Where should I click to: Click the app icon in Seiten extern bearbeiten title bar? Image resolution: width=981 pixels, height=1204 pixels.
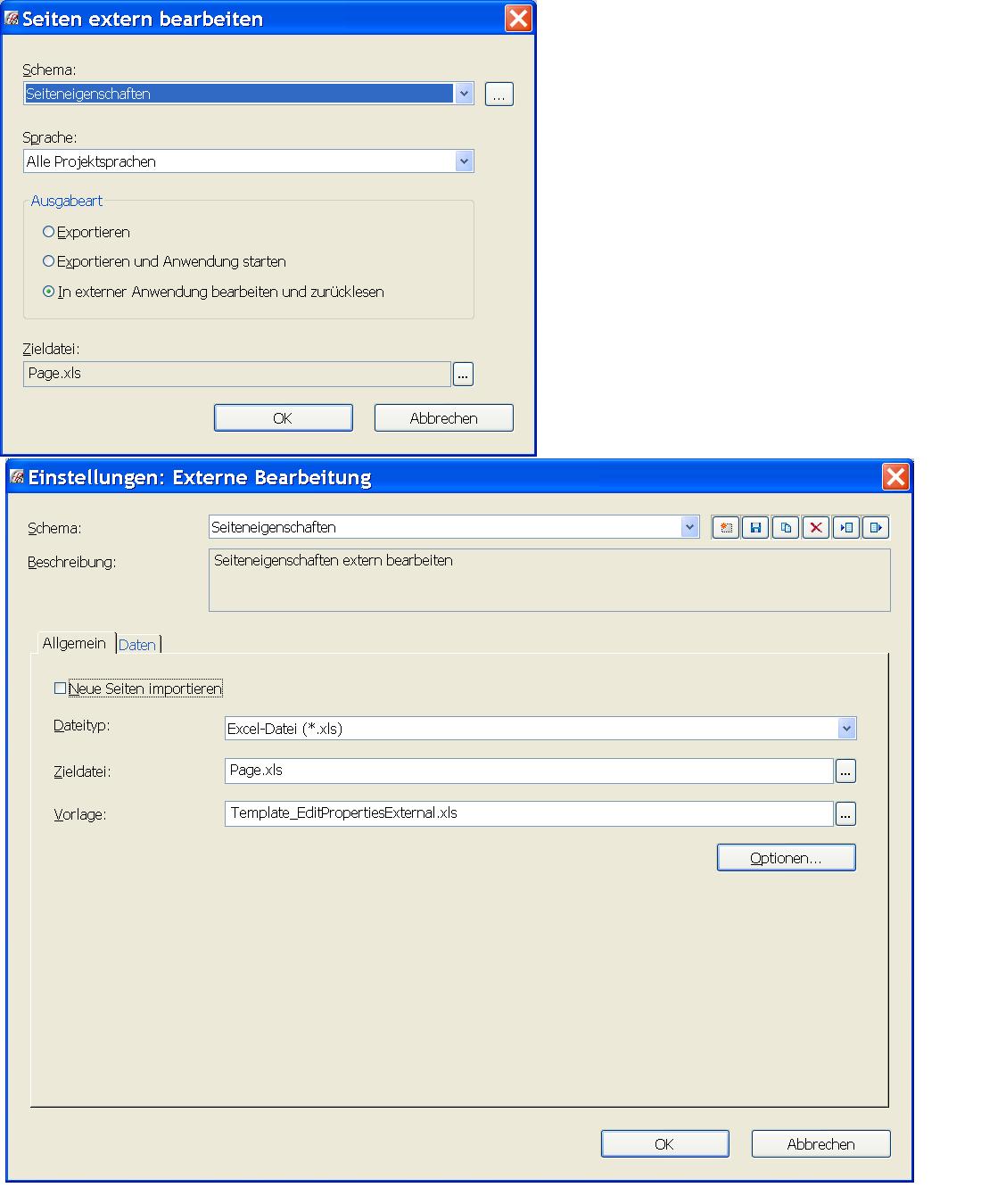[x=12, y=18]
